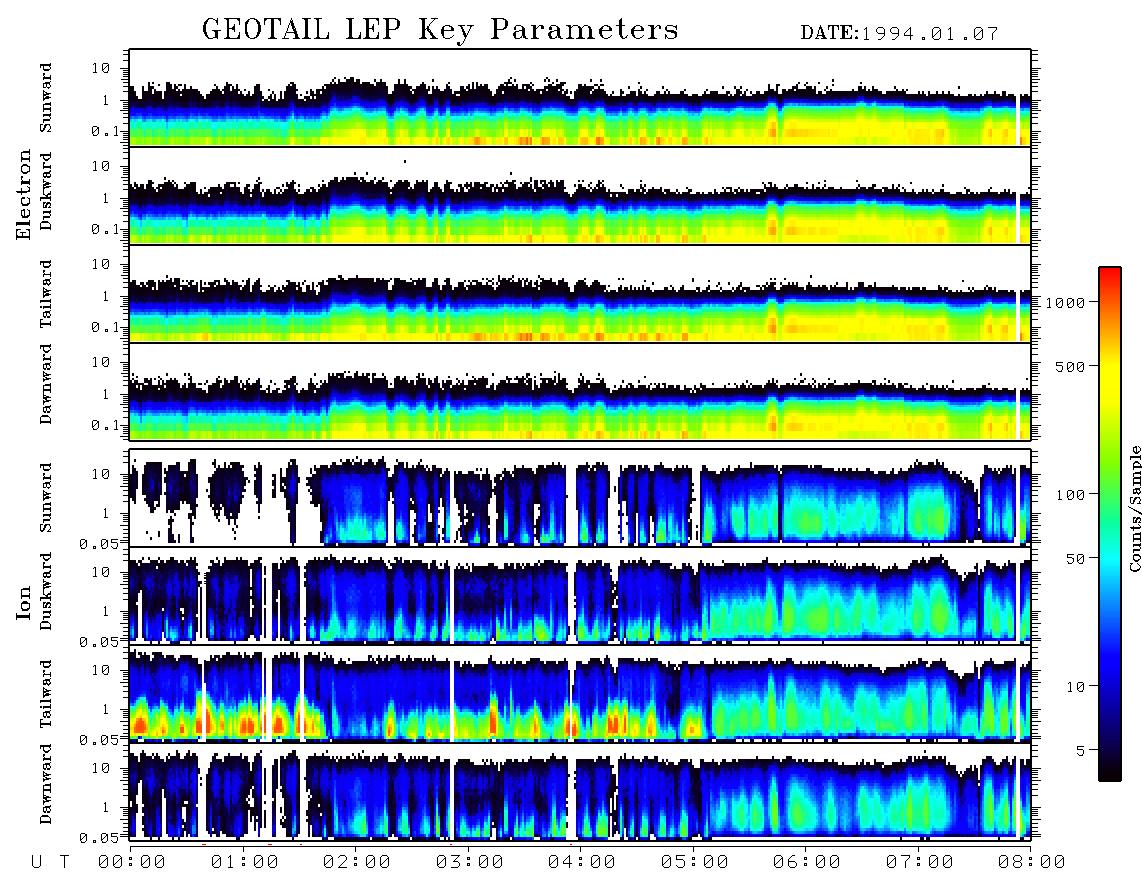This screenshot has width=1142, height=880.
Task: Click the 500 colorbar tick value
Action: (x=1071, y=366)
